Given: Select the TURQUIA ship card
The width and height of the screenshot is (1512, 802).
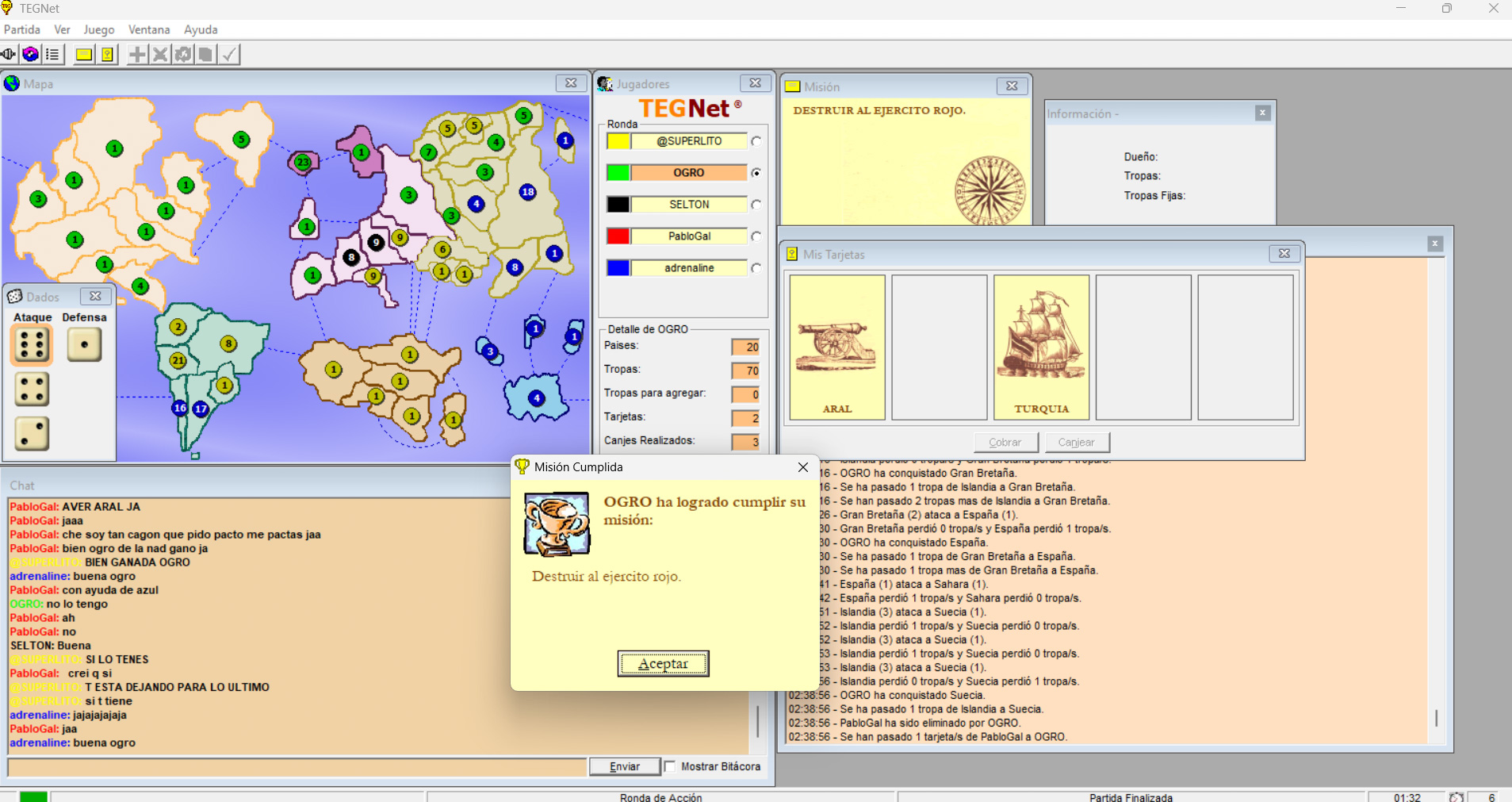Looking at the screenshot, I should pos(1041,347).
